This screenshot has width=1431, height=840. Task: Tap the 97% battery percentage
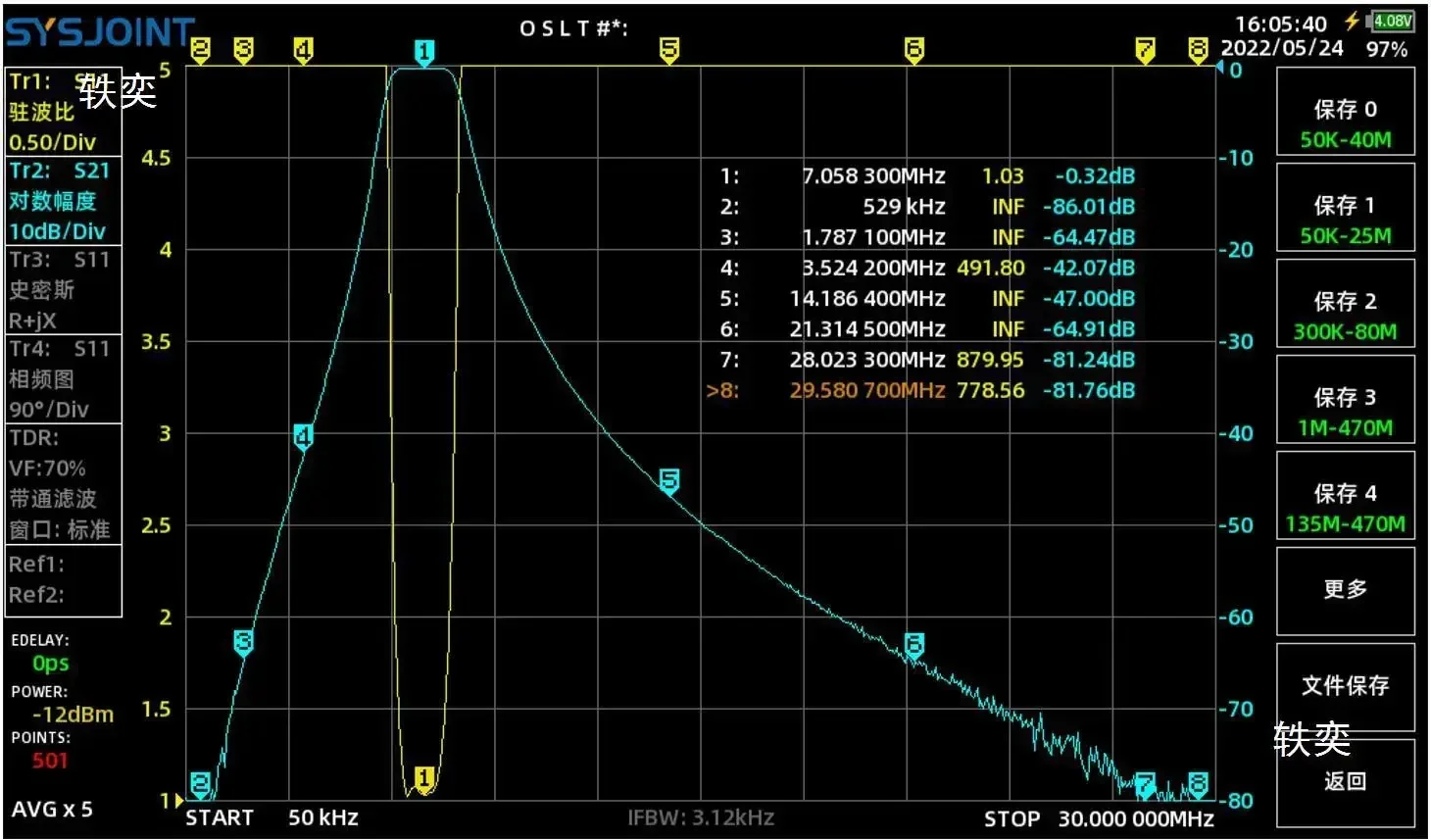pos(1387,49)
